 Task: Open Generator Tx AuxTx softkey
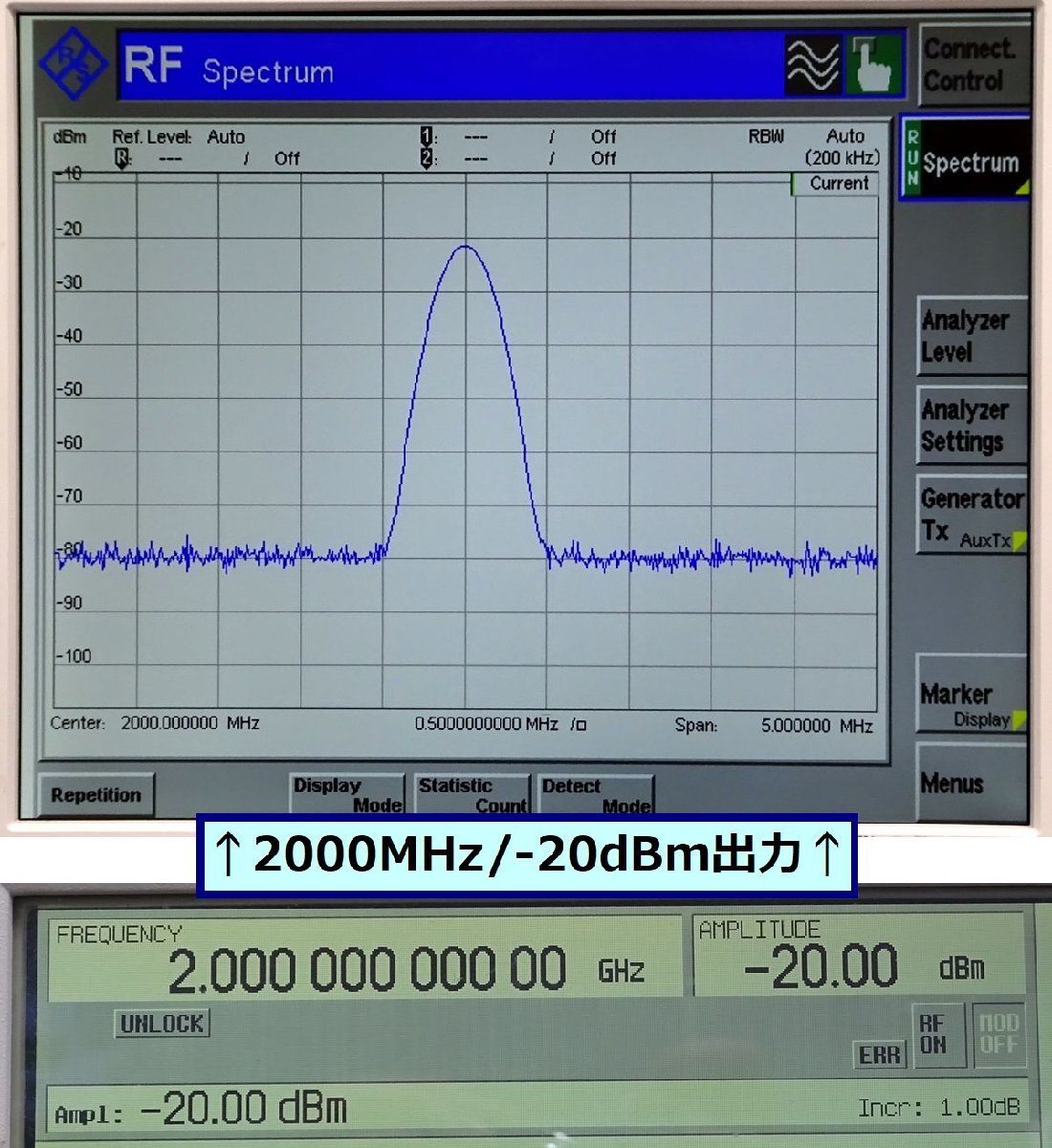971,515
